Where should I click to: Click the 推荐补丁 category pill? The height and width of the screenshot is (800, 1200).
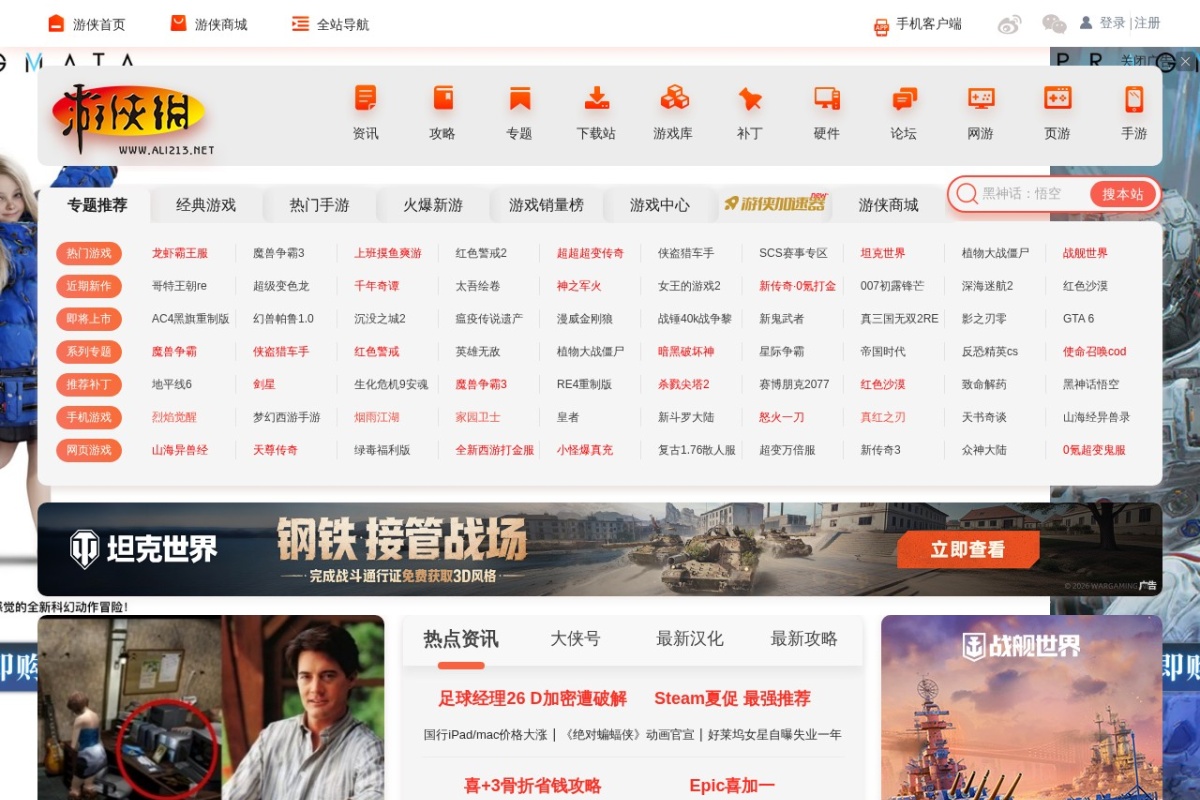pyautogui.click(x=89, y=384)
